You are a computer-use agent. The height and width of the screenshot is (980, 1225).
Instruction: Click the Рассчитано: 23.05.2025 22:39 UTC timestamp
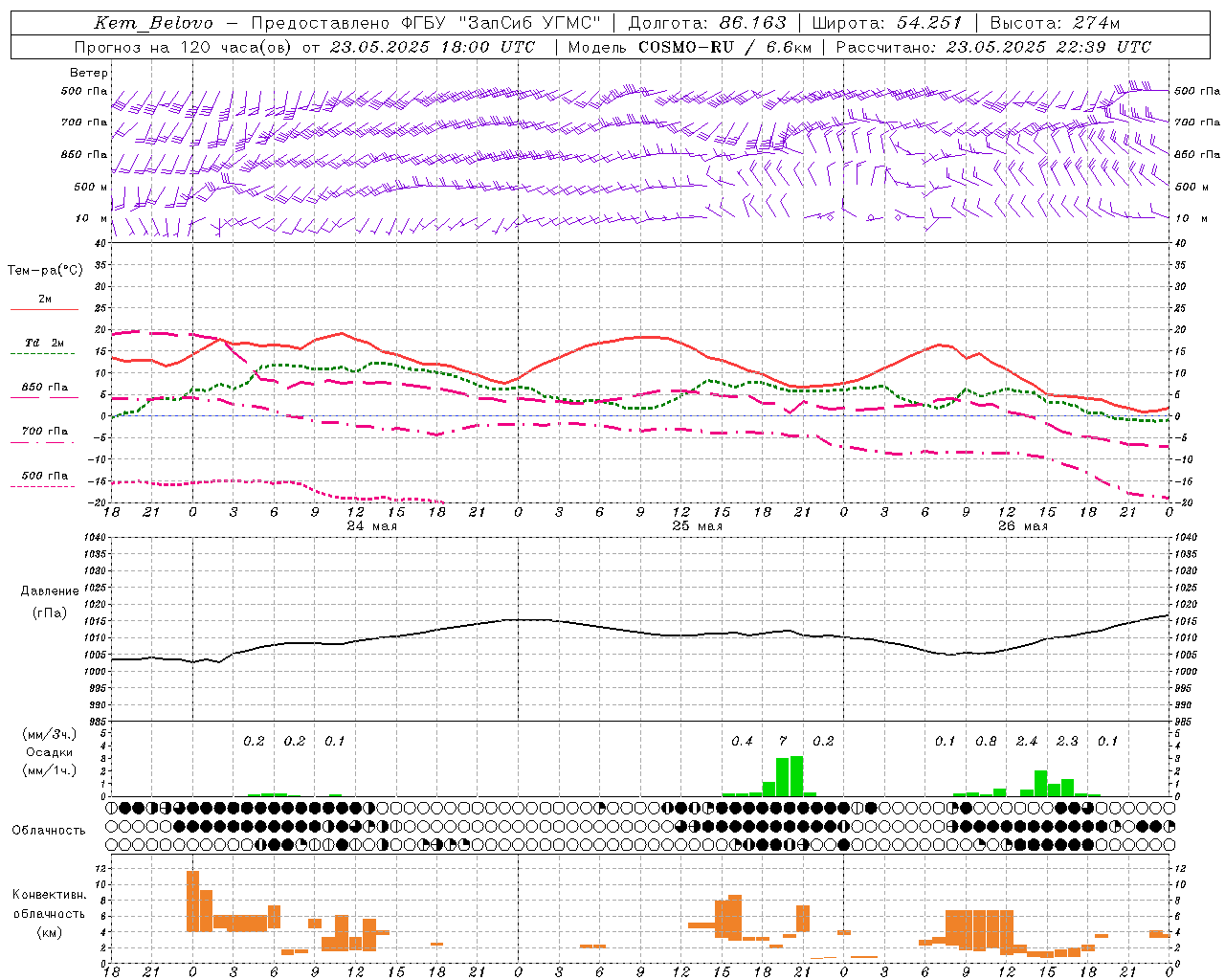coord(993,47)
